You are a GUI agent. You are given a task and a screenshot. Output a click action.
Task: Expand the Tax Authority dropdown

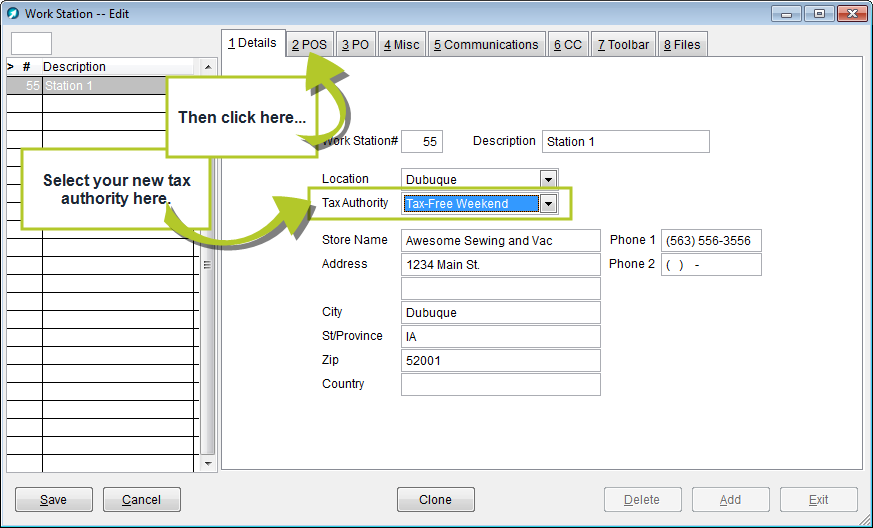pos(547,204)
